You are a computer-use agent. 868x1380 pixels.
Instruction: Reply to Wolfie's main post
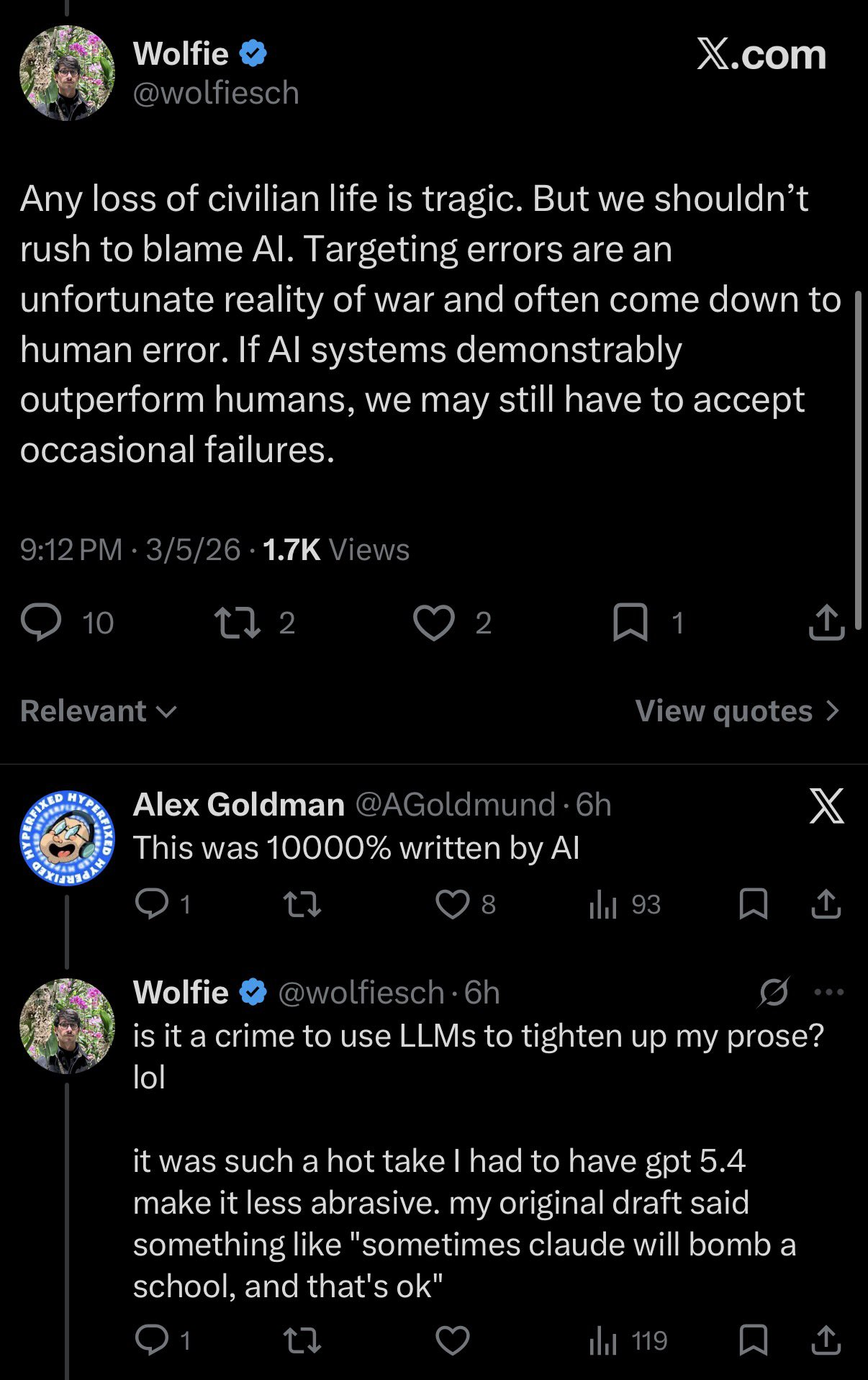click(x=41, y=623)
